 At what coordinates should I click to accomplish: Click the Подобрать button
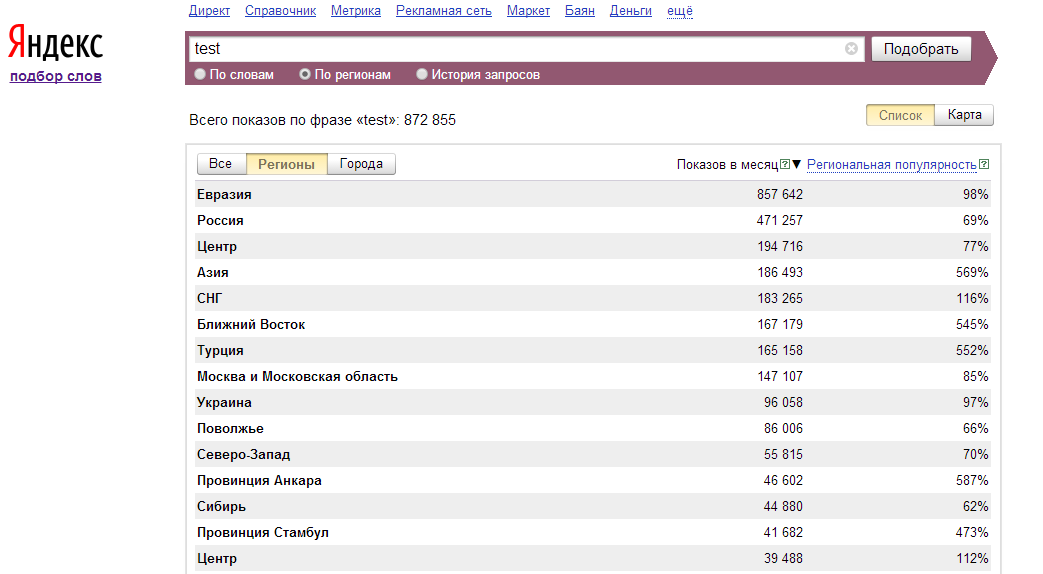point(921,49)
